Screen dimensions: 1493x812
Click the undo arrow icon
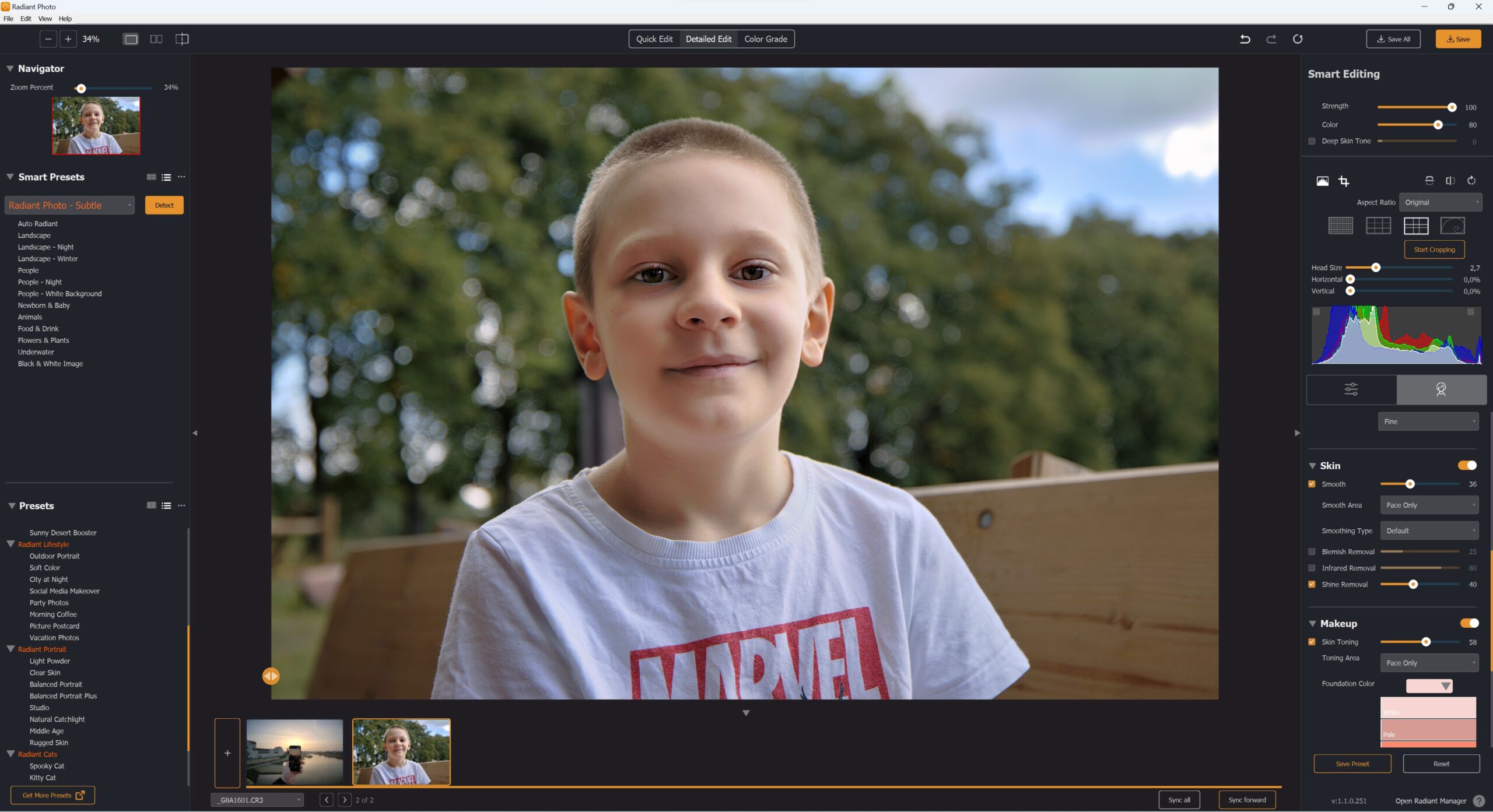click(x=1245, y=39)
